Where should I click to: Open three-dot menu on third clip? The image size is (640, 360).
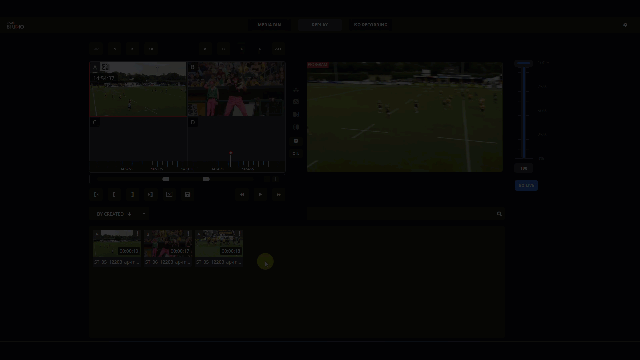[240, 234]
